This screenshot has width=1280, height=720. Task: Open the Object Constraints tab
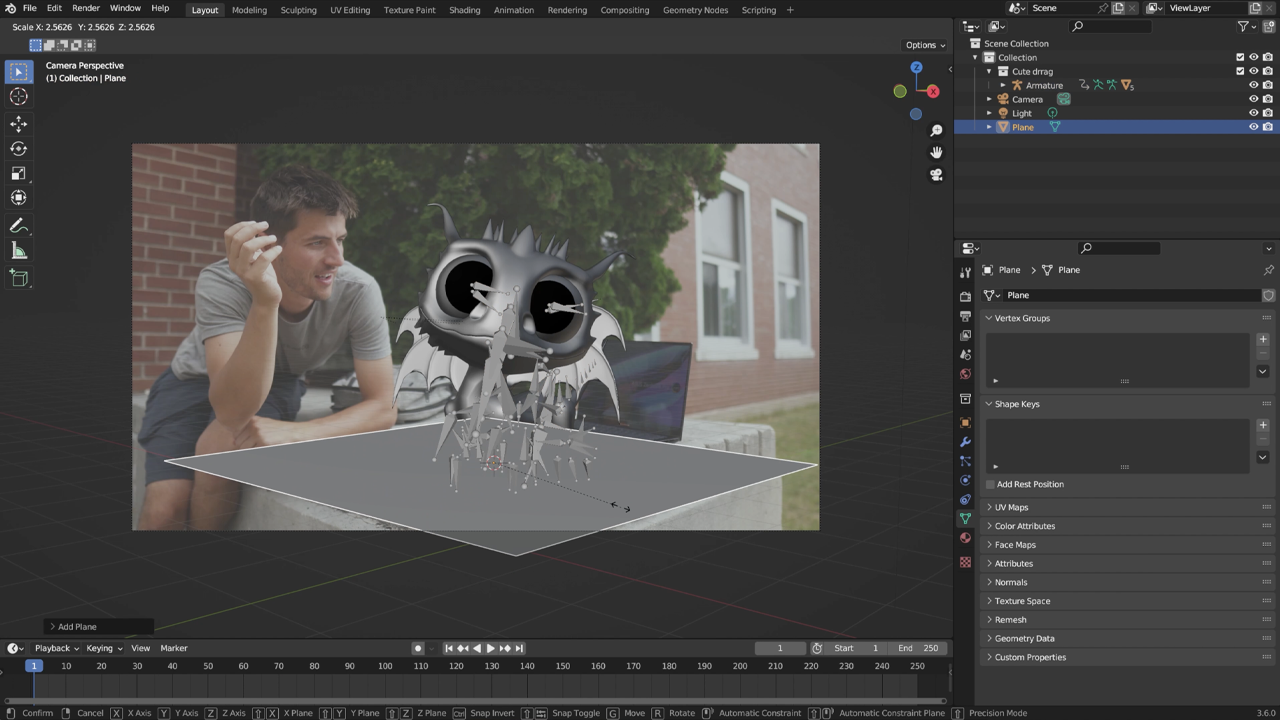tap(965, 499)
